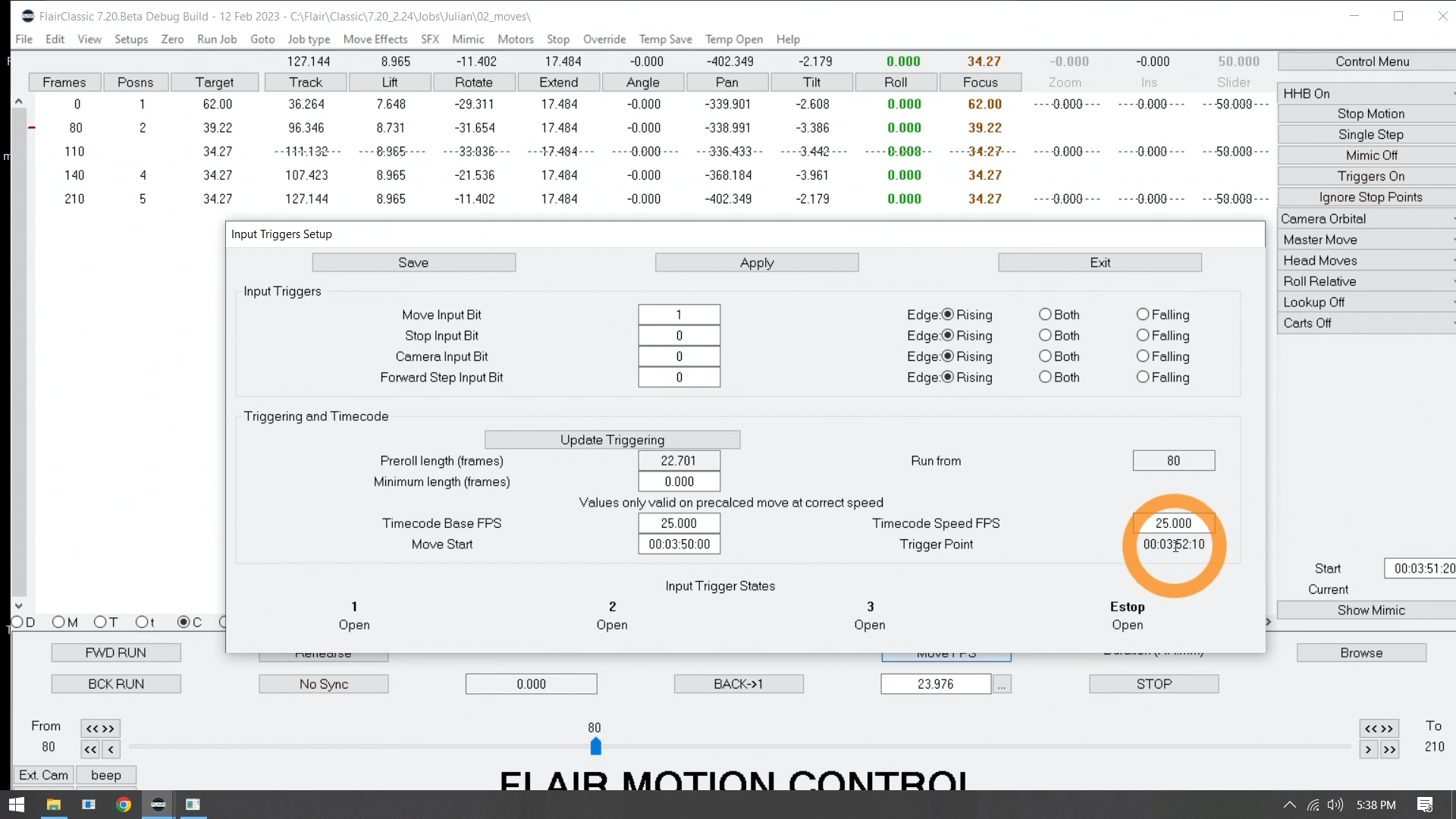Start the BCK RUN
Viewport: 1456px width, 819px height.
(116, 684)
